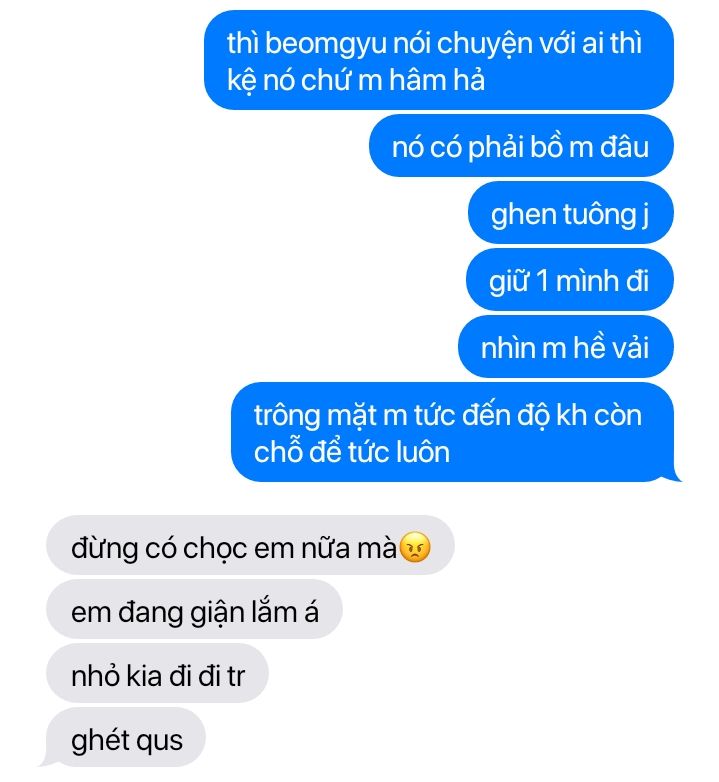Click the number '1' in 'giữ 1 mình đi'

click(x=542, y=281)
